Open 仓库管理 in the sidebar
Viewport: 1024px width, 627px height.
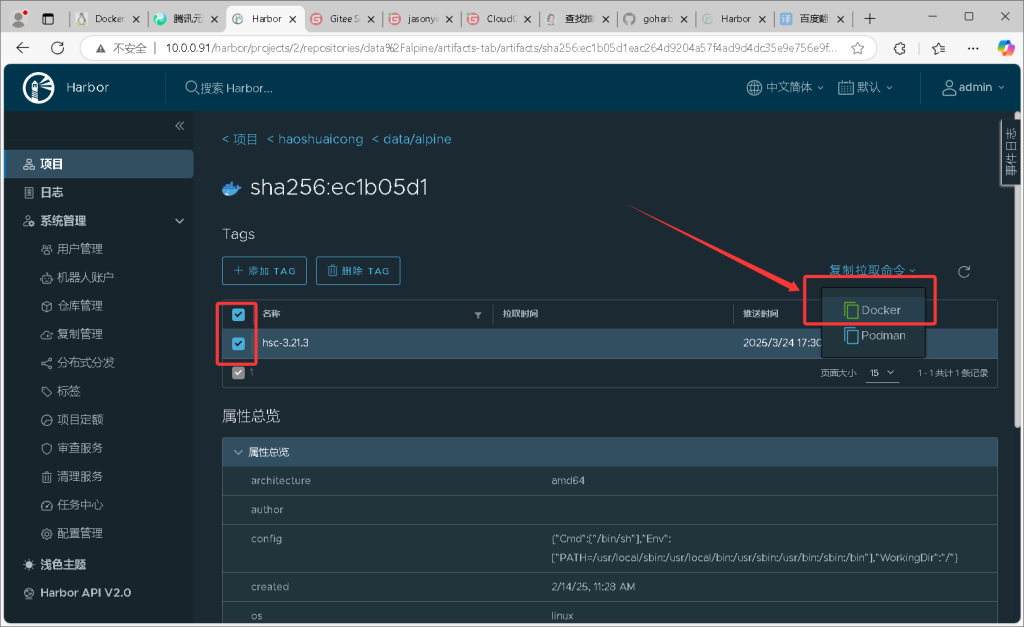click(79, 306)
